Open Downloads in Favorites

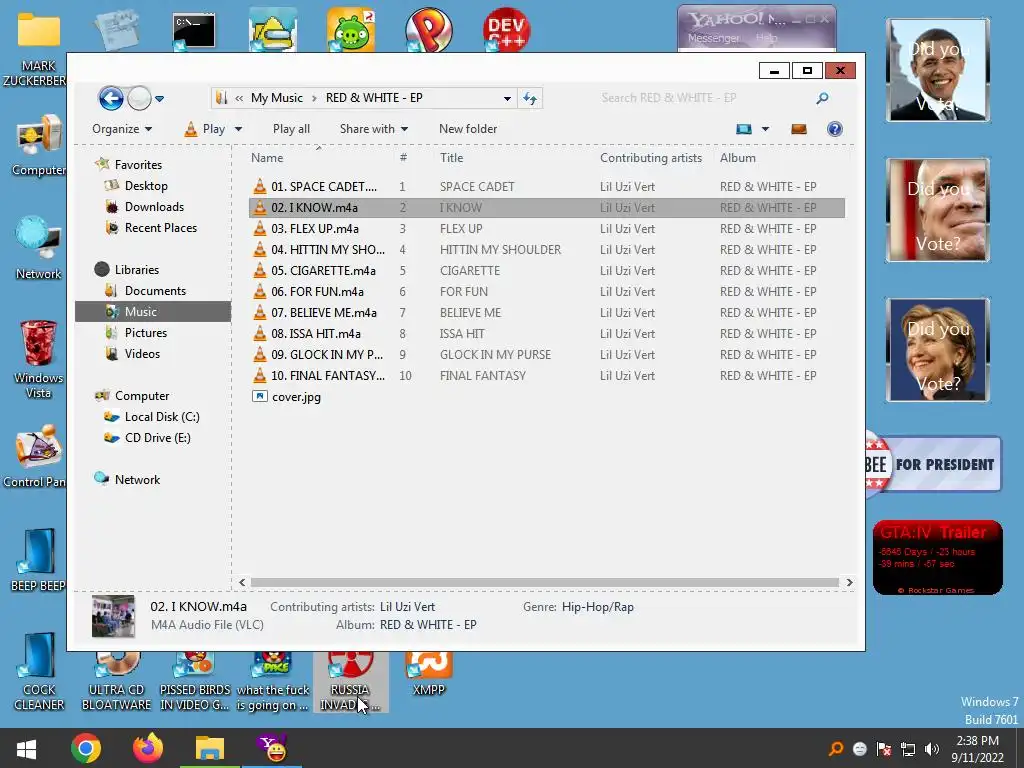coord(145,206)
